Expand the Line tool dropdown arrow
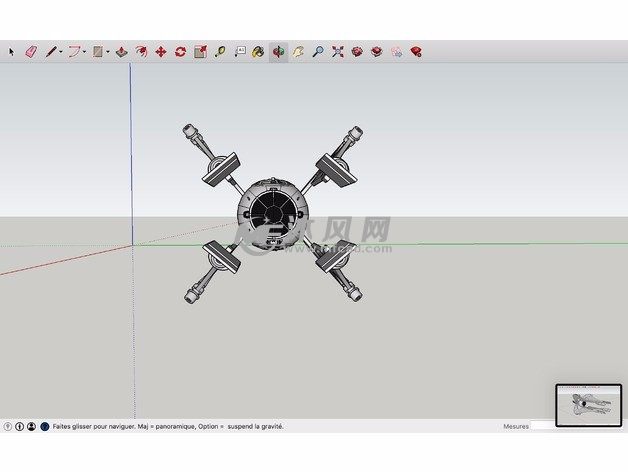The image size is (628, 472). point(60,51)
